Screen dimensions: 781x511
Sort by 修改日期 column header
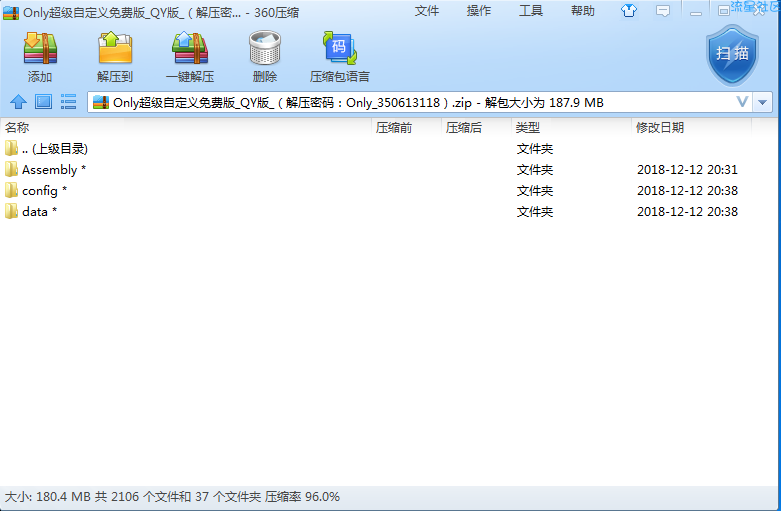(691, 128)
